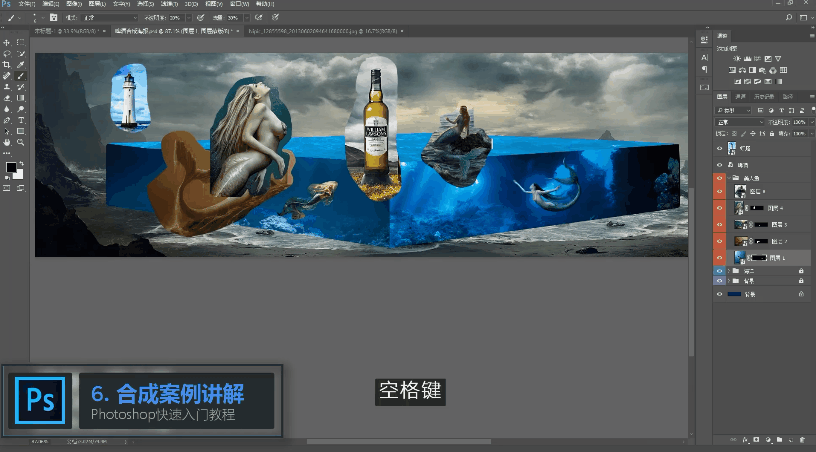Open the Character panel icon
The height and width of the screenshot is (452, 816).
coord(704,57)
